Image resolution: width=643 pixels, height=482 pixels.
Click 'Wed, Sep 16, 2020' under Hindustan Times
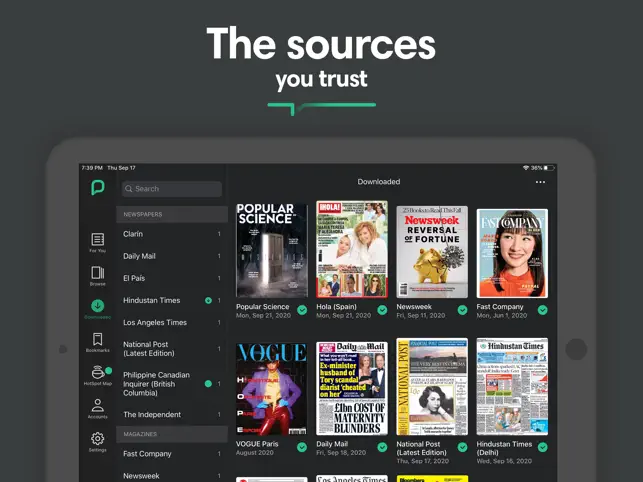tap(504, 461)
